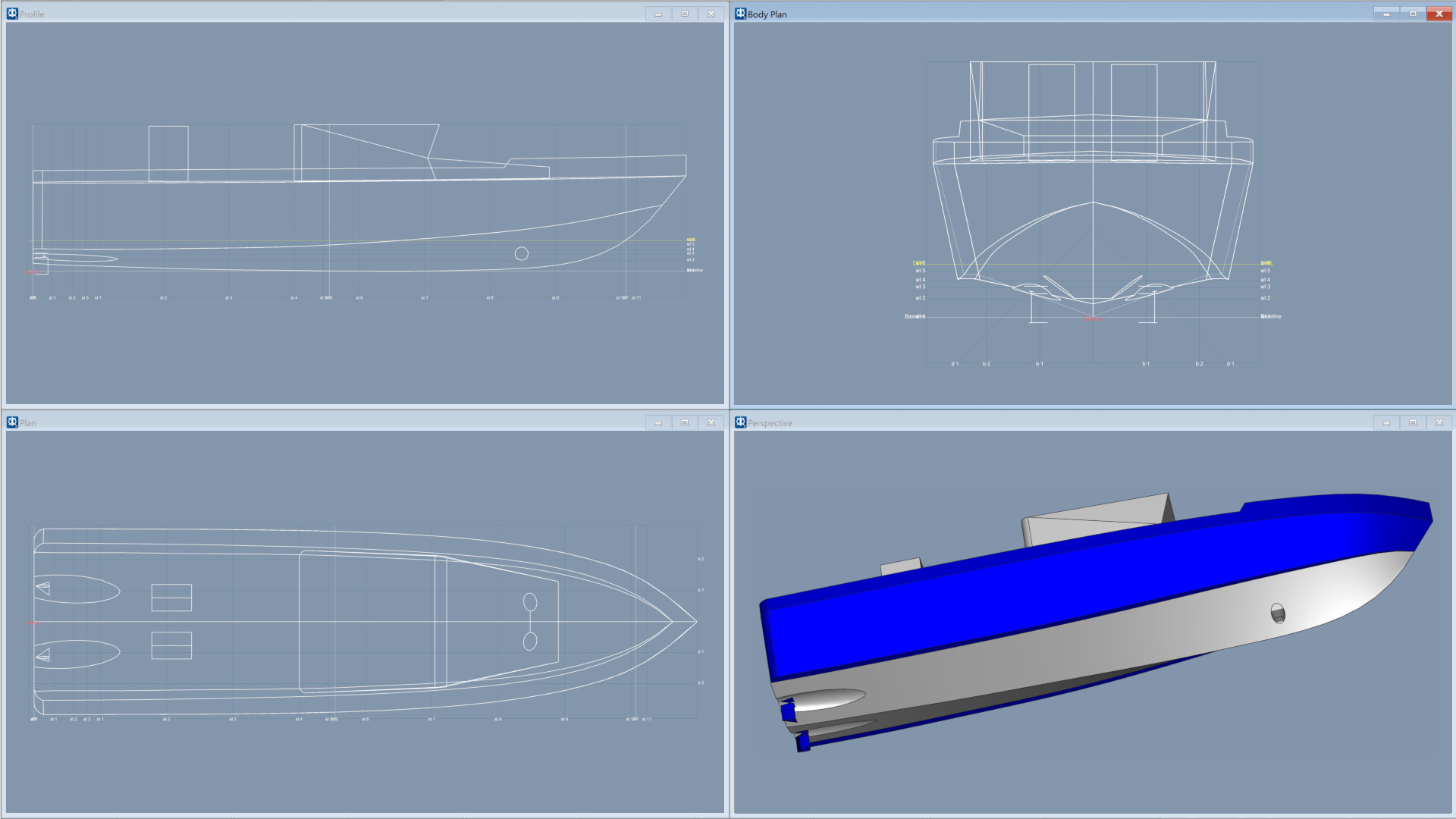The width and height of the screenshot is (1456, 819).
Task: Activate the Body Plan title bar text
Action: point(767,14)
